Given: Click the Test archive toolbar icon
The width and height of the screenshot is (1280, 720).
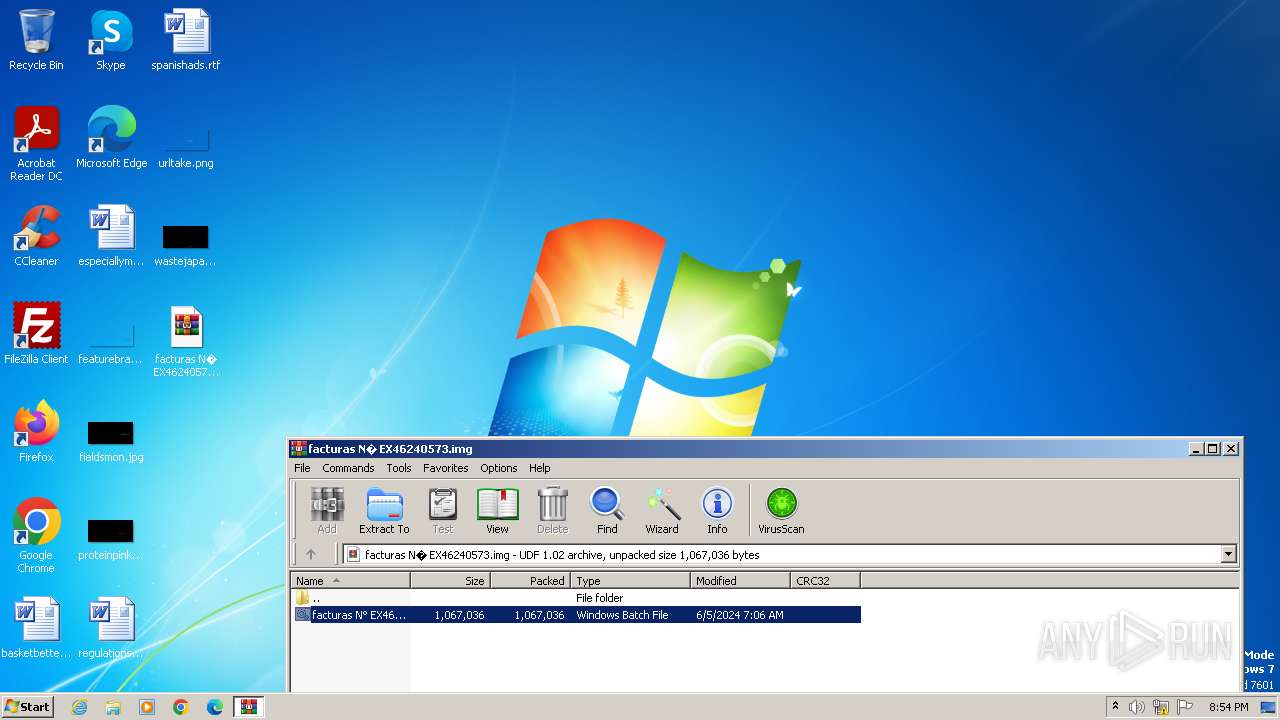Looking at the screenshot, I should point(442,511).
